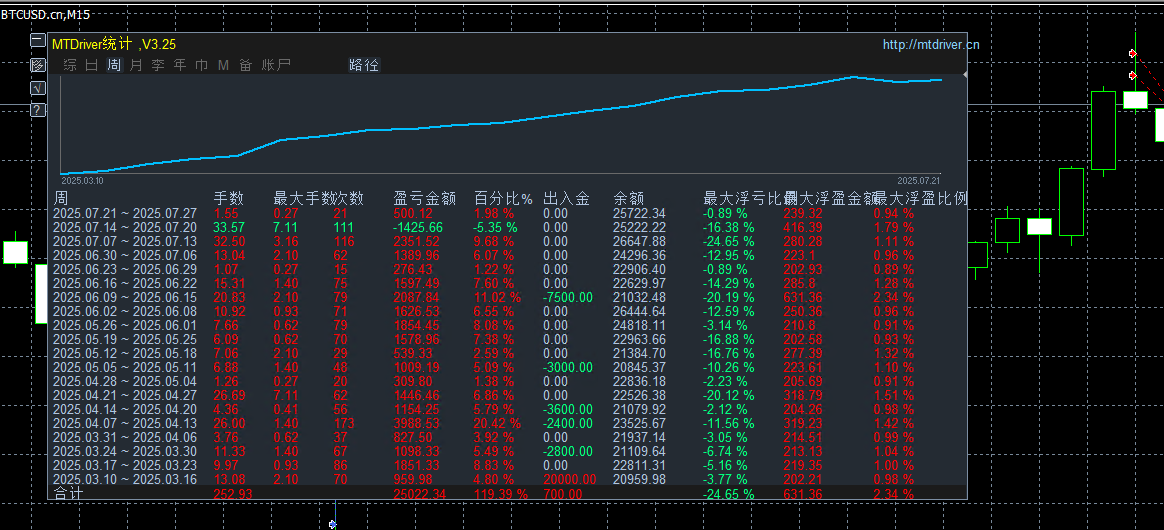Select the 2025.05.05 ~ 2025.05.11 week row
This screenshot has width=1164, height=530.
509,367
